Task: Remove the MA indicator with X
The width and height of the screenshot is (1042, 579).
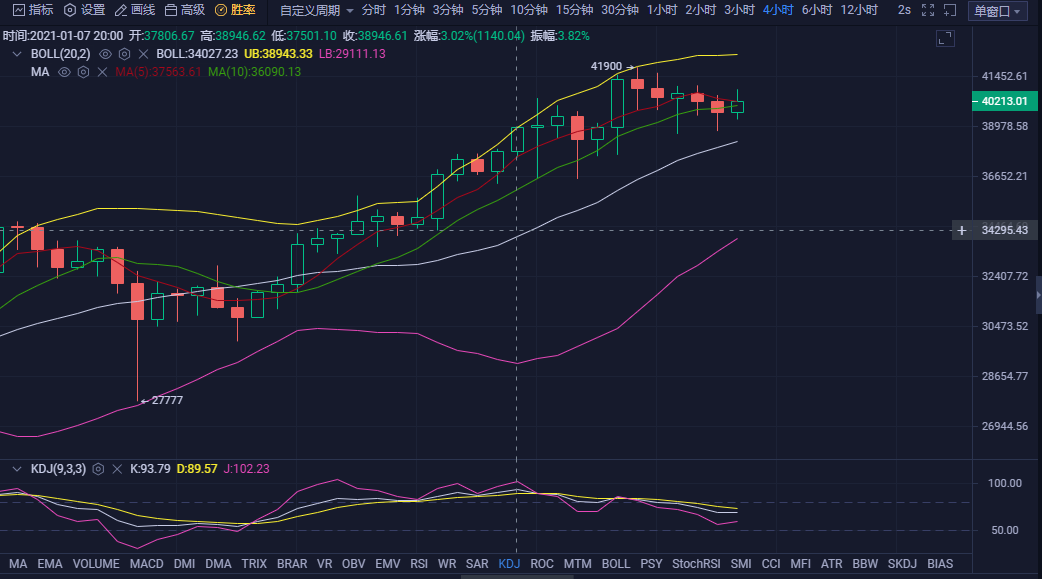Action: click(x=102, y=72)
